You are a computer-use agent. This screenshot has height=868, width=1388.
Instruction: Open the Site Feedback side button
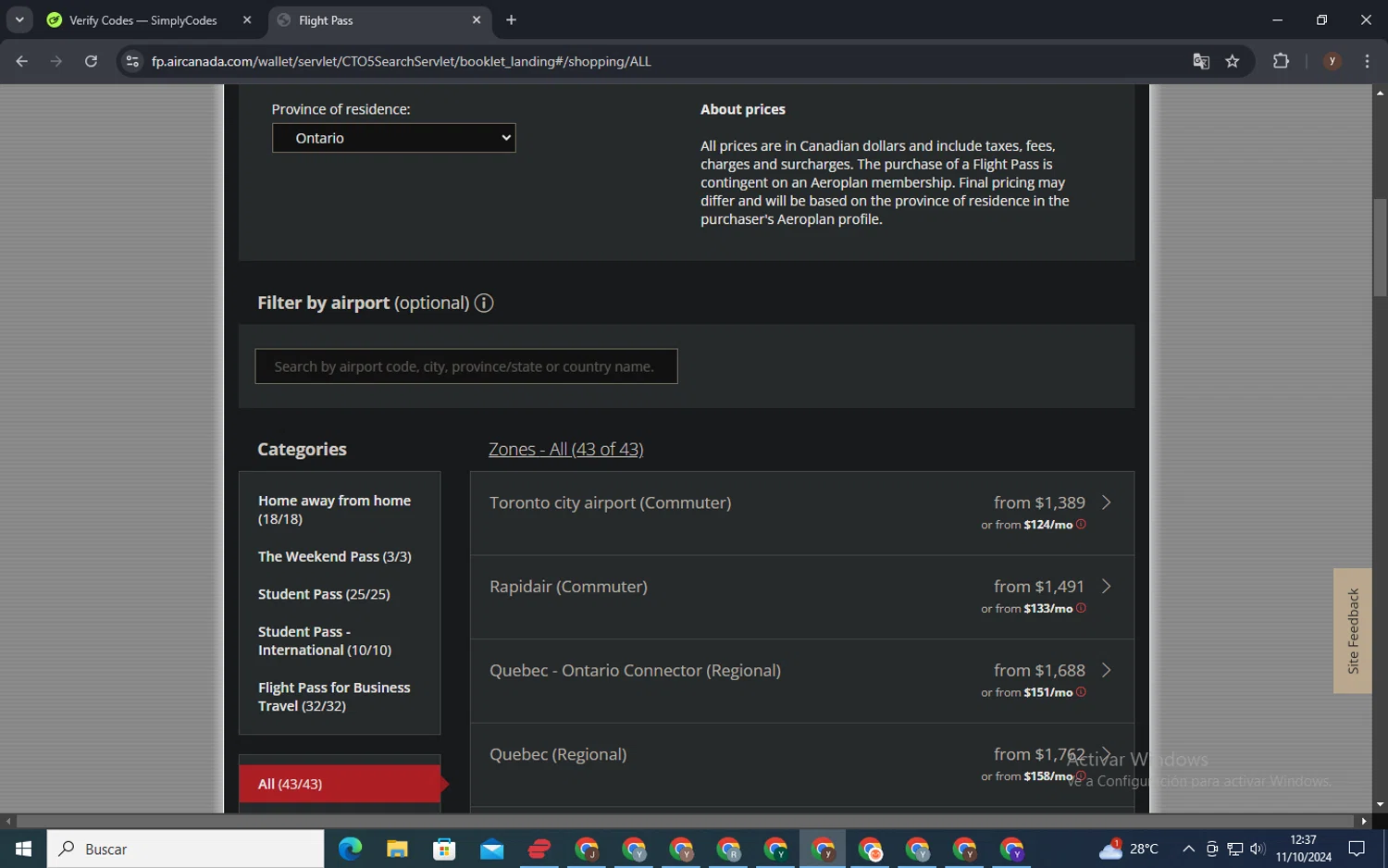coord(1353,630)
